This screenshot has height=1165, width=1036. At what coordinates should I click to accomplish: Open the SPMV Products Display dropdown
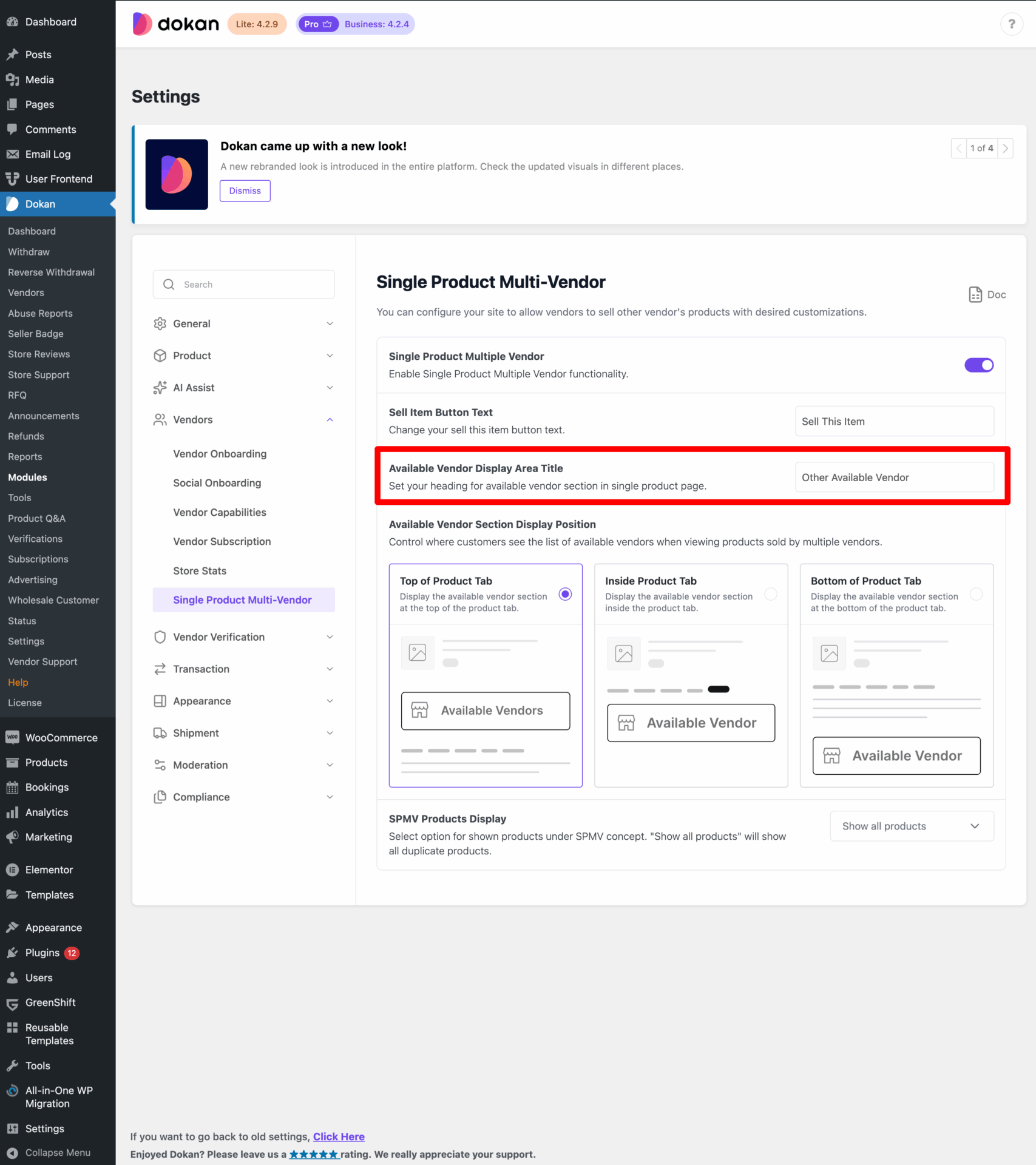point(911,826)
